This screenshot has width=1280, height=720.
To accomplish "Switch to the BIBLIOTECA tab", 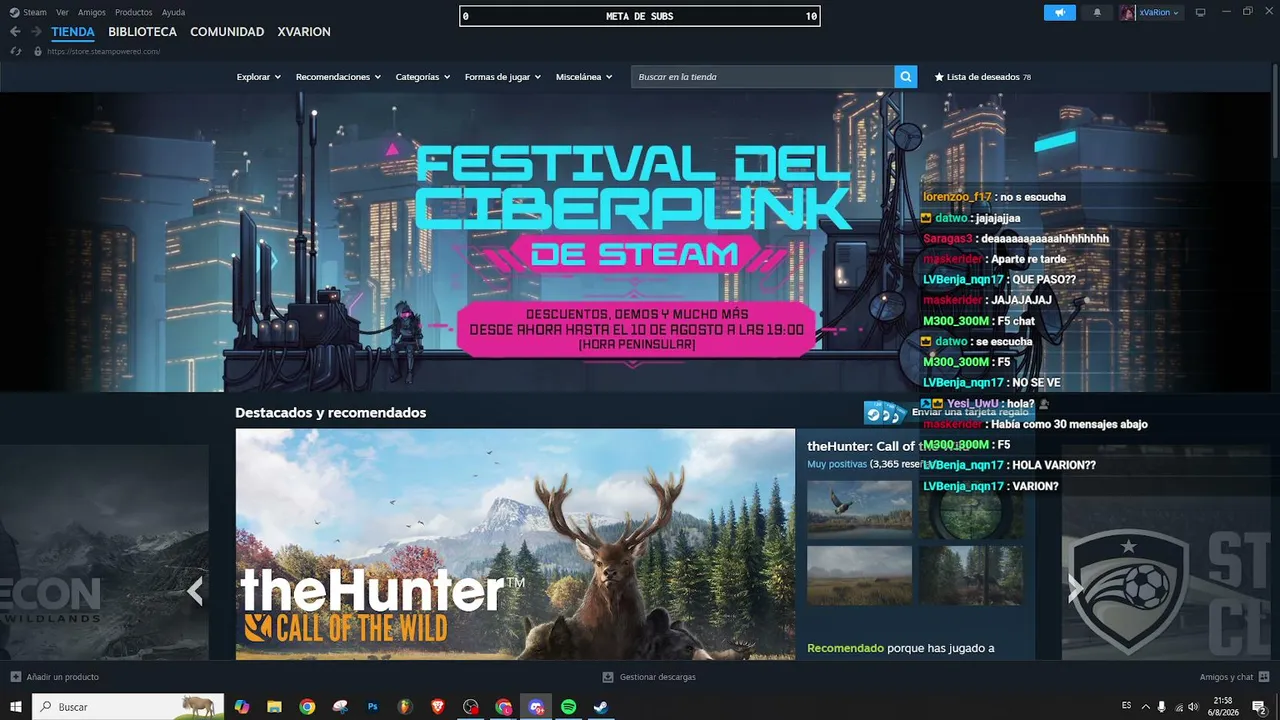I will pos(142,32).
